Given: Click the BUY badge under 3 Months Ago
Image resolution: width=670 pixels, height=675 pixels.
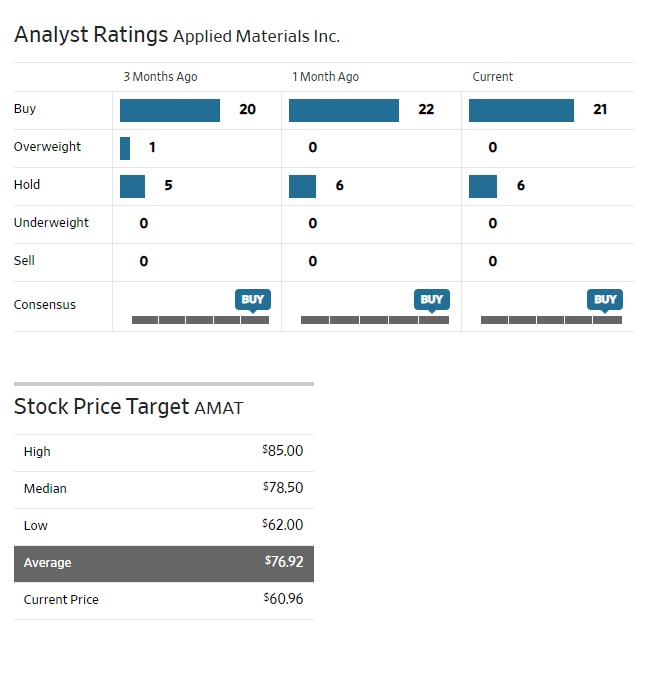Looking at the screenshot, I should pyautogui.click(x=252, y=299).
